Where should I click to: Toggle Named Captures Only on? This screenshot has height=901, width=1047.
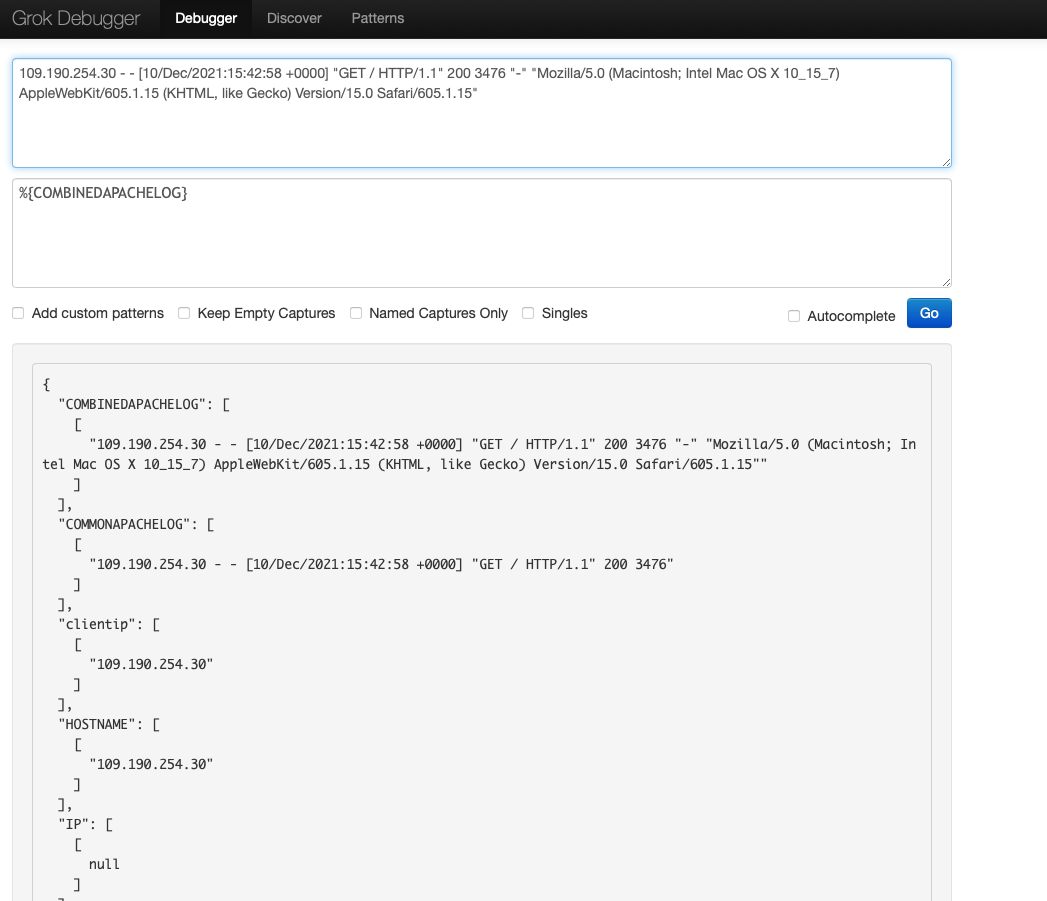pyautogui.click(x=356, y=313)
